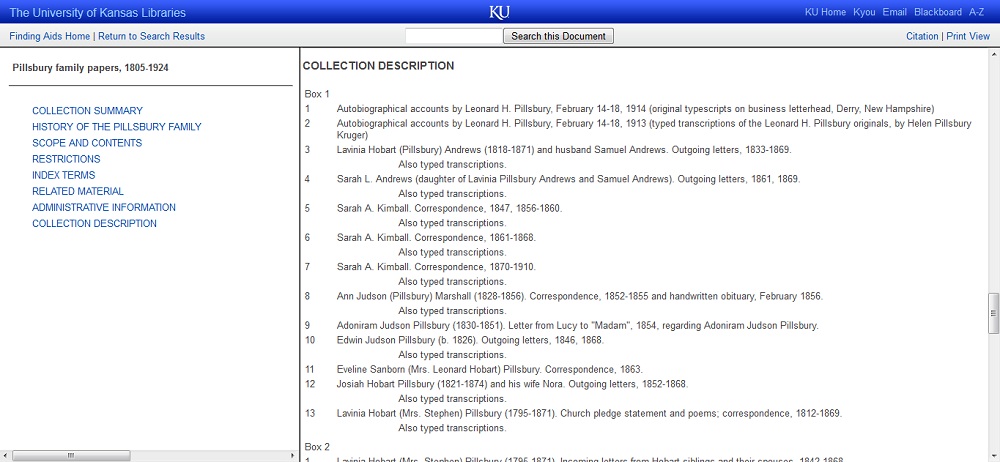The image size is (1000, 462).
Task: Open the Citation link
Action: (922, 36)
